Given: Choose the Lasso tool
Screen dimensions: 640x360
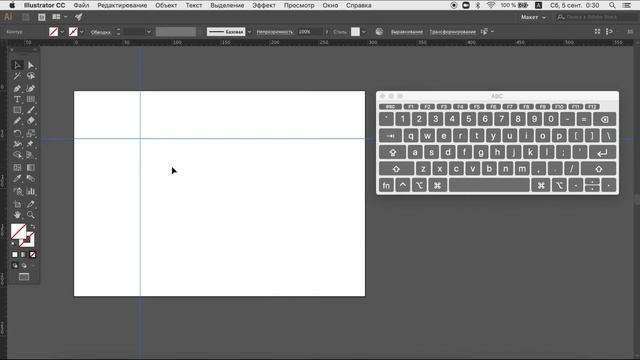Looking at the screenshot, I should click(x=31, y=76).
